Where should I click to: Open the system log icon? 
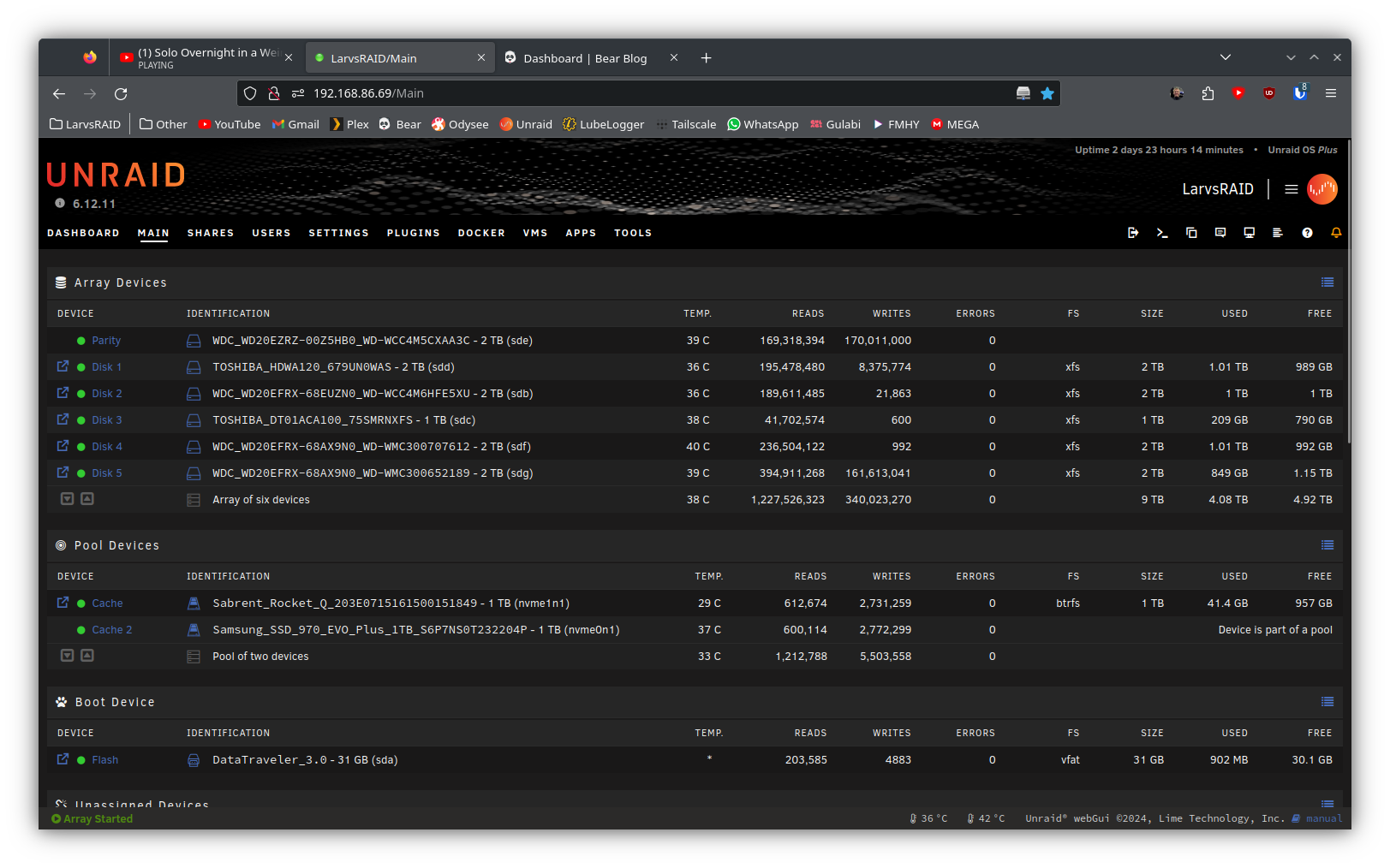[x=1278, y=233]
